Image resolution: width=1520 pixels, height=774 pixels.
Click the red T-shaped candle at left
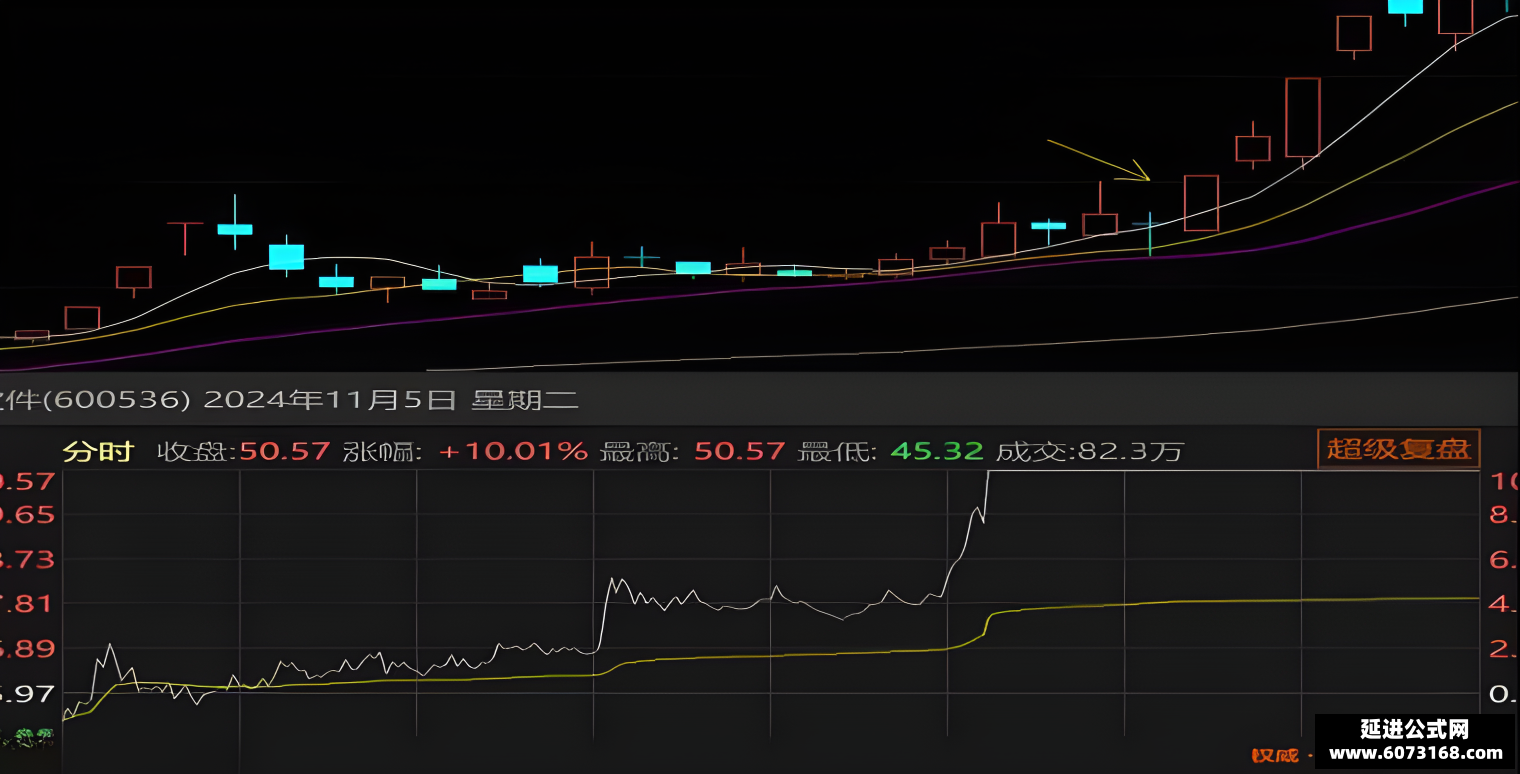[185, 238]
